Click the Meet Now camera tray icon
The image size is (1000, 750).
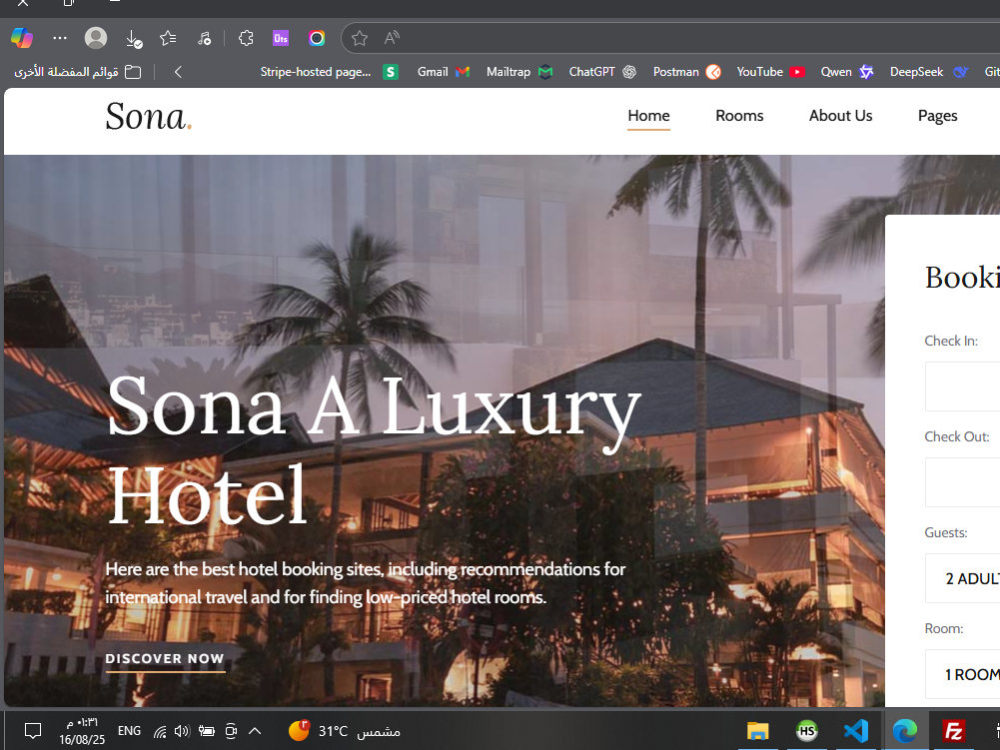tap(232, 732)
